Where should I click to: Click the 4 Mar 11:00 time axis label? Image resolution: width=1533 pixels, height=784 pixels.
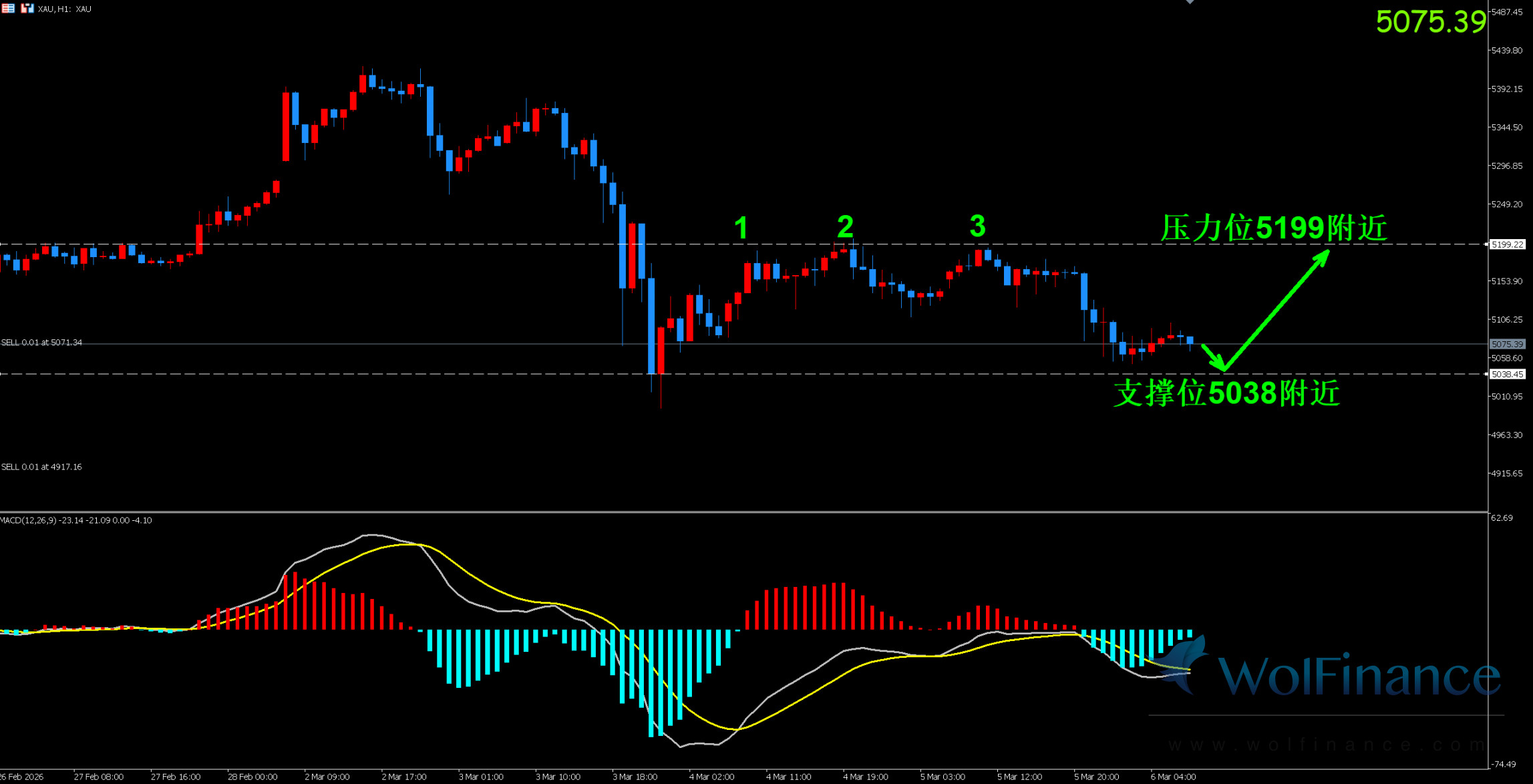coord(788,777)
